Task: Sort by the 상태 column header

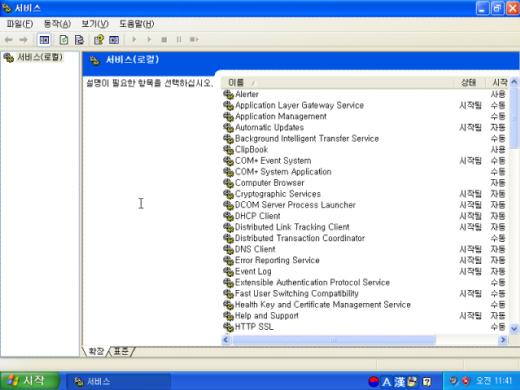Action: 468,82
